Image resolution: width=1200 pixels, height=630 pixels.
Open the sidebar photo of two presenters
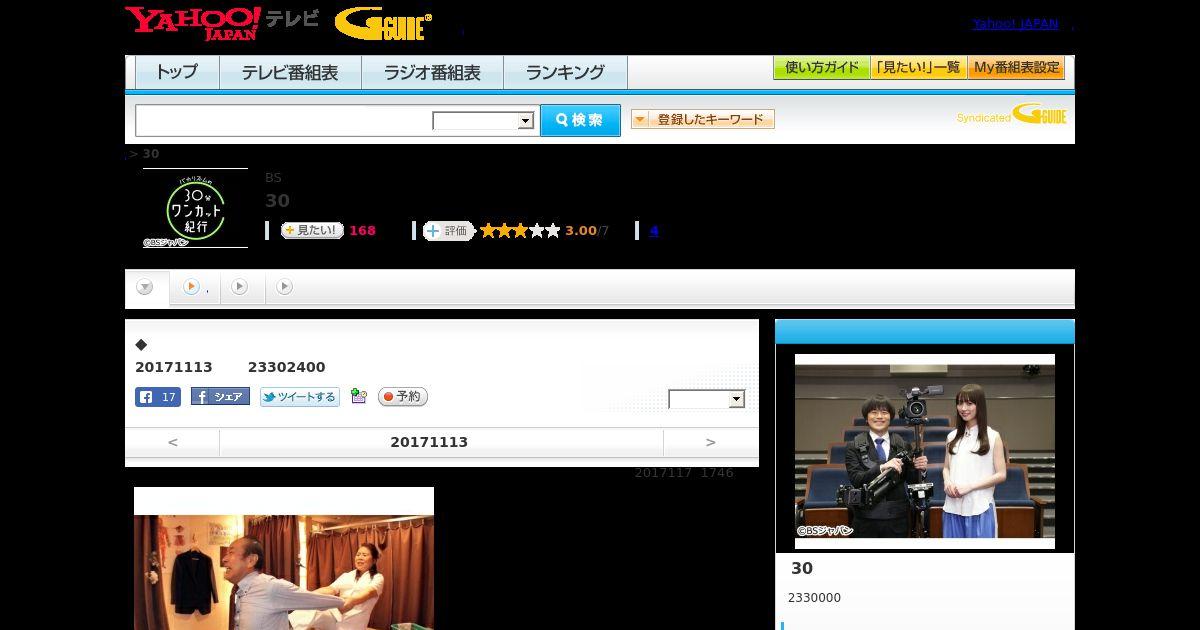click(925, 451)
